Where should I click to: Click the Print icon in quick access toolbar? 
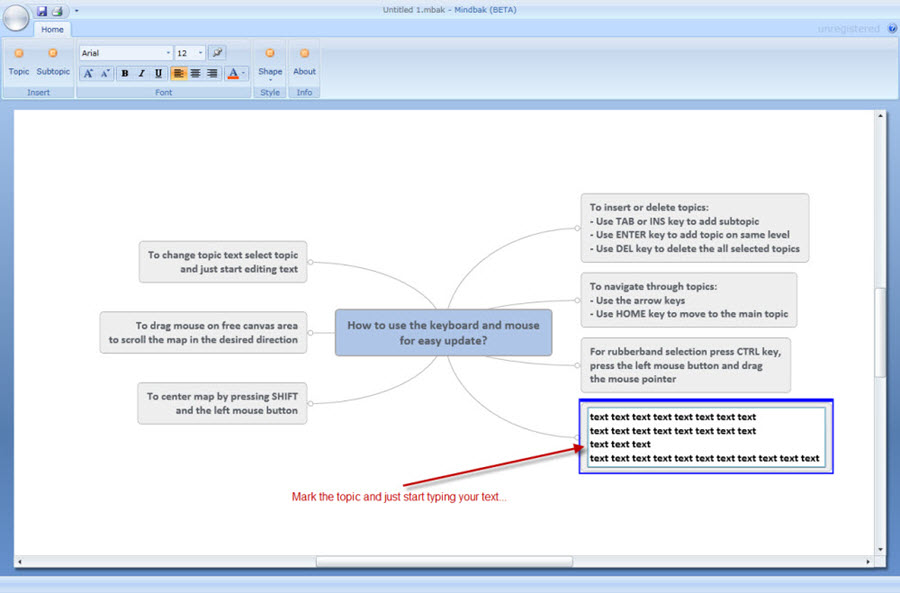click(x=57, y=11)
